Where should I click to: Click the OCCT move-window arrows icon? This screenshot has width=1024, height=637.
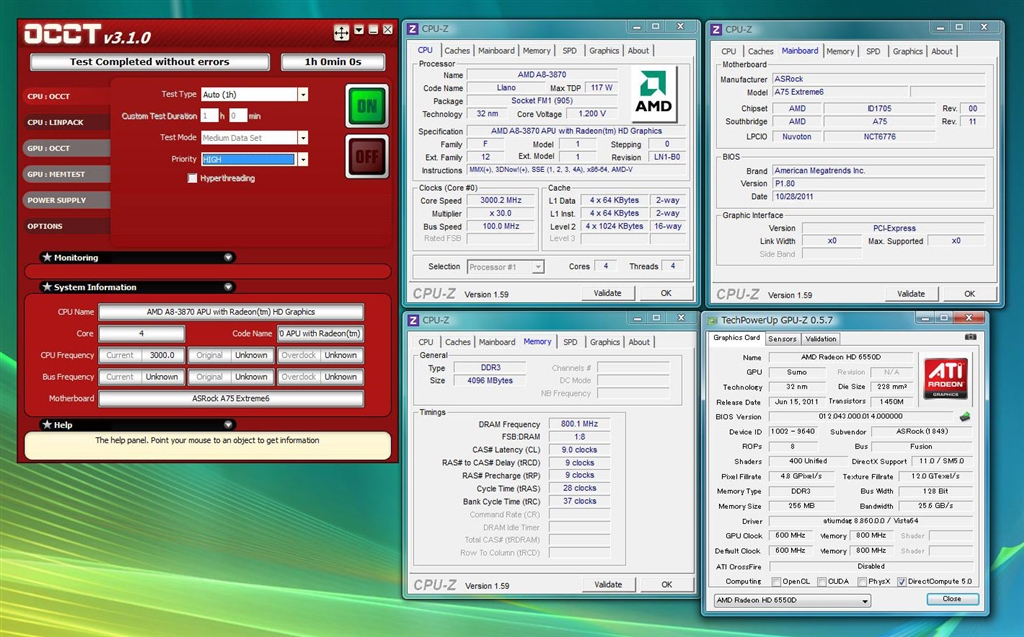(341, 33)
